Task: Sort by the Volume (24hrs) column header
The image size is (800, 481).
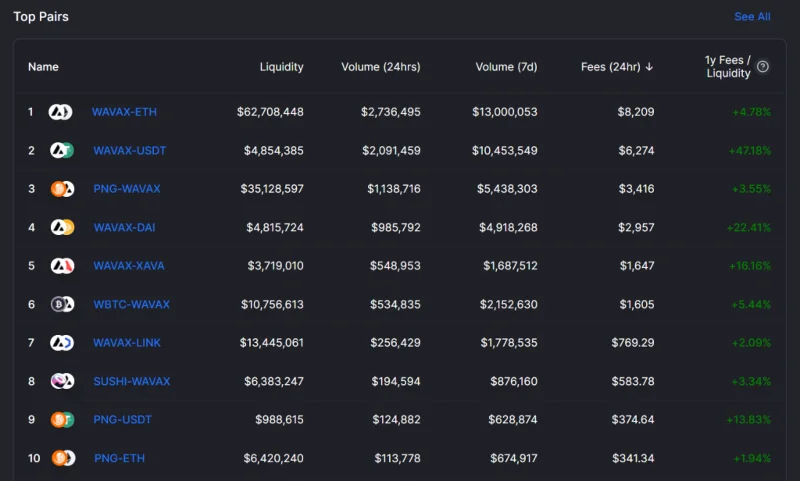Action: click(381, 67)
